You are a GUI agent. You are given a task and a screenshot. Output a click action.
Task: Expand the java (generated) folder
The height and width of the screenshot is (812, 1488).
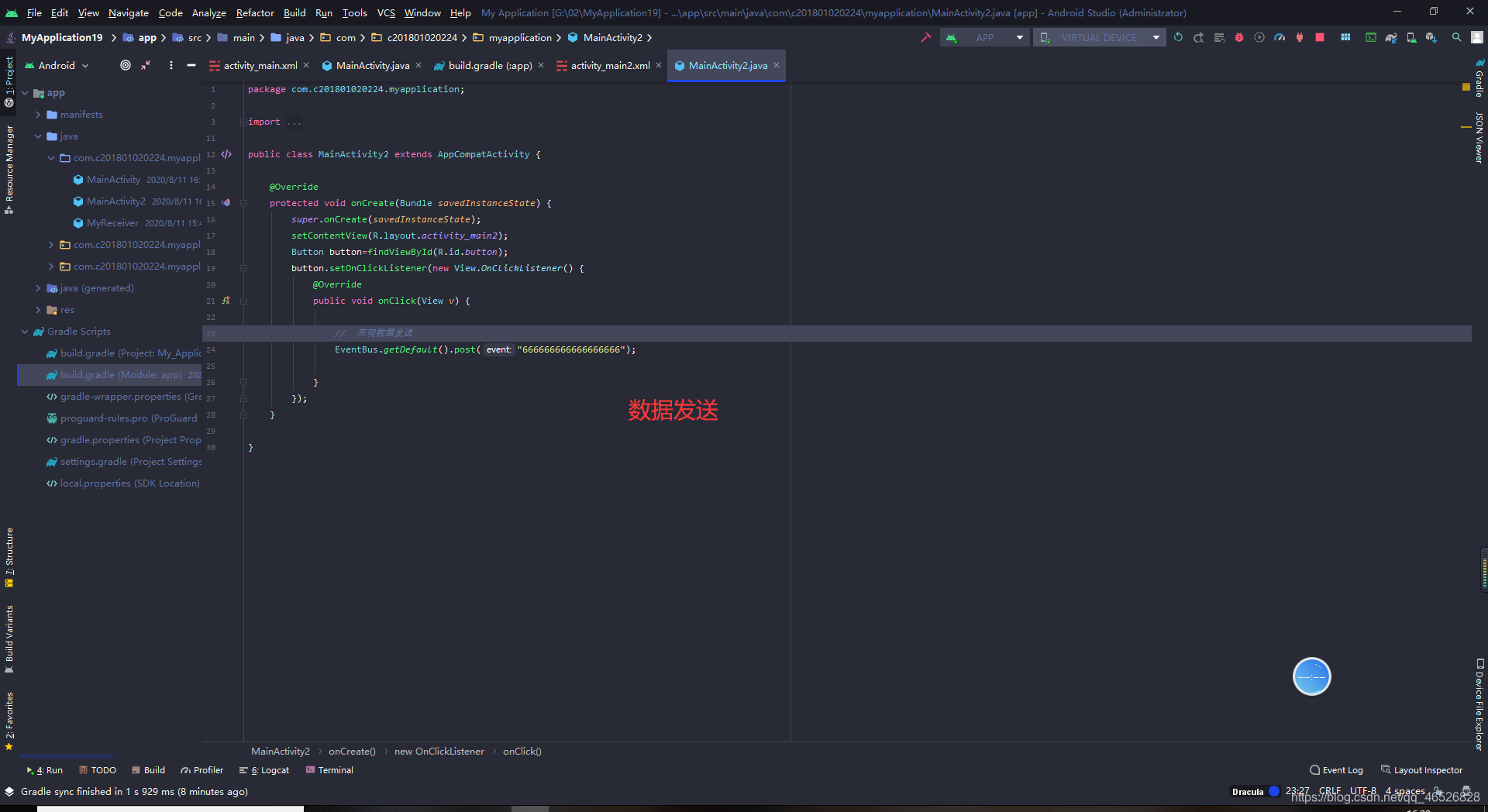38,288
